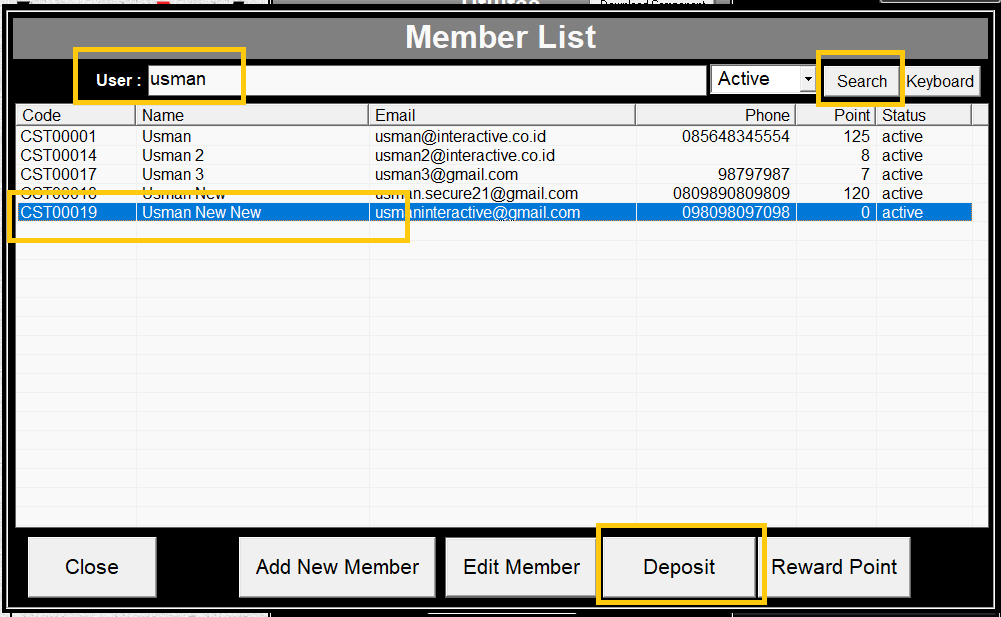
Task: Expand the Active status dropdown
Action: coord(808,79)
